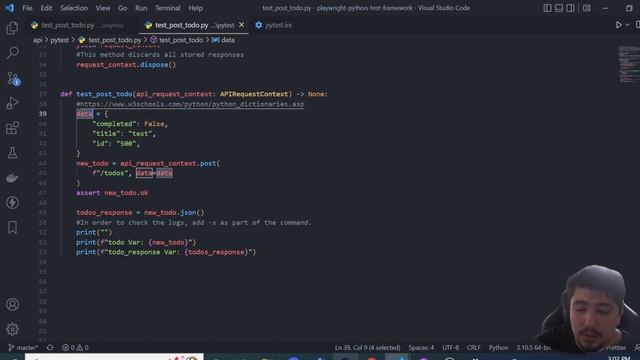
Task: Open the Bookmarks view in activity bar
Action: pyautogui.click(x=12, y=227)
